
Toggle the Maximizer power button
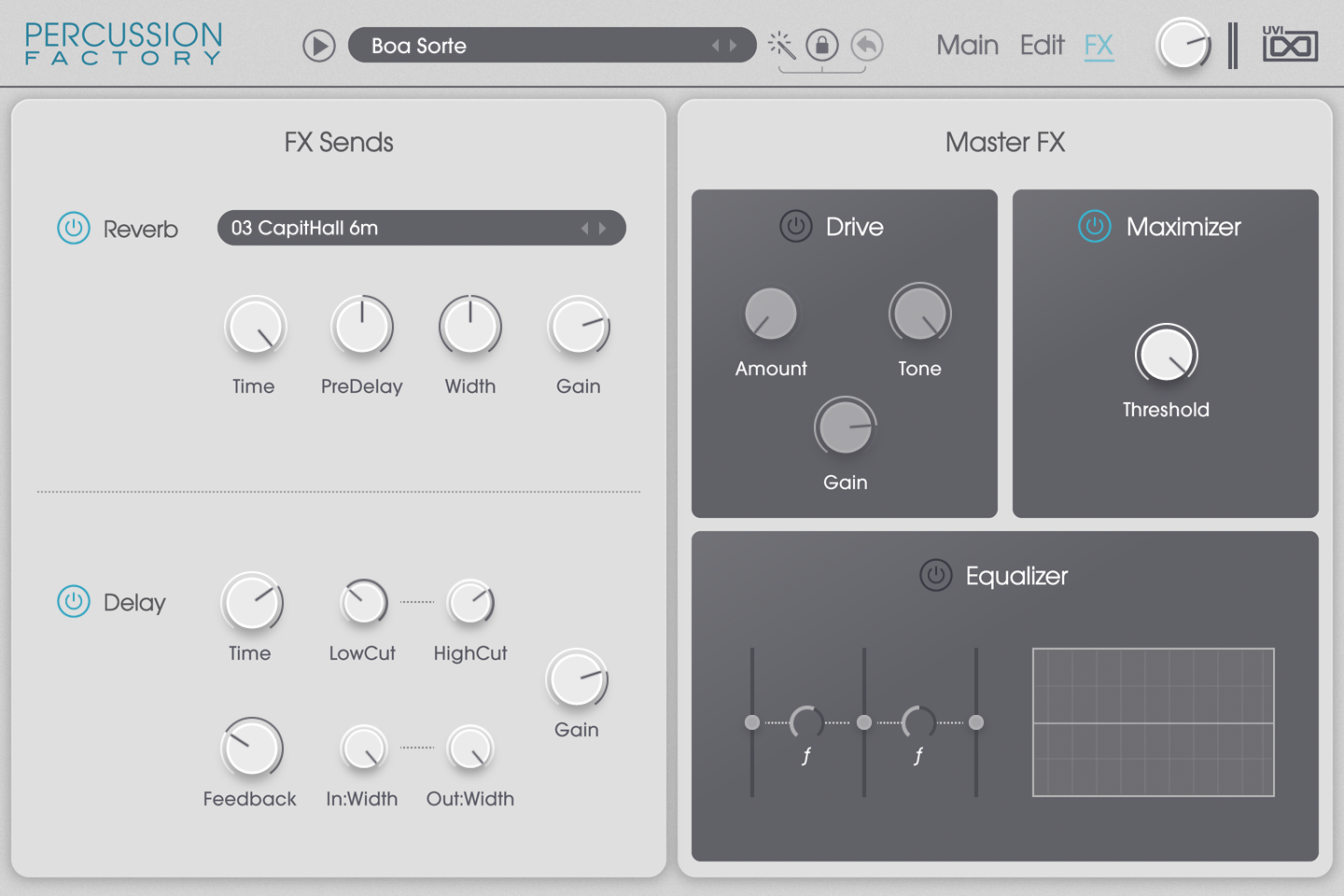point(1095,226)
